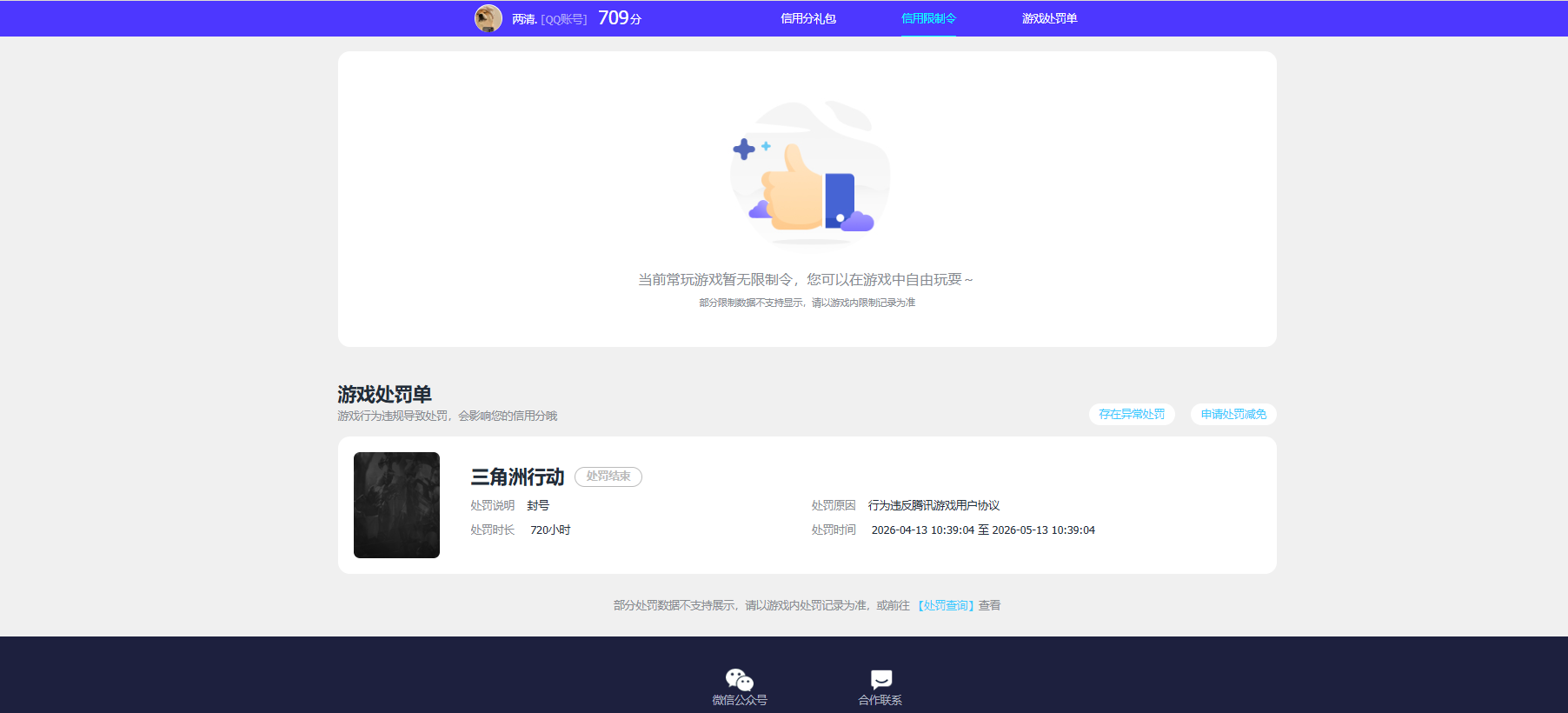
Task: Click the 申请处罚减免 button
Action: (1233, 415)
